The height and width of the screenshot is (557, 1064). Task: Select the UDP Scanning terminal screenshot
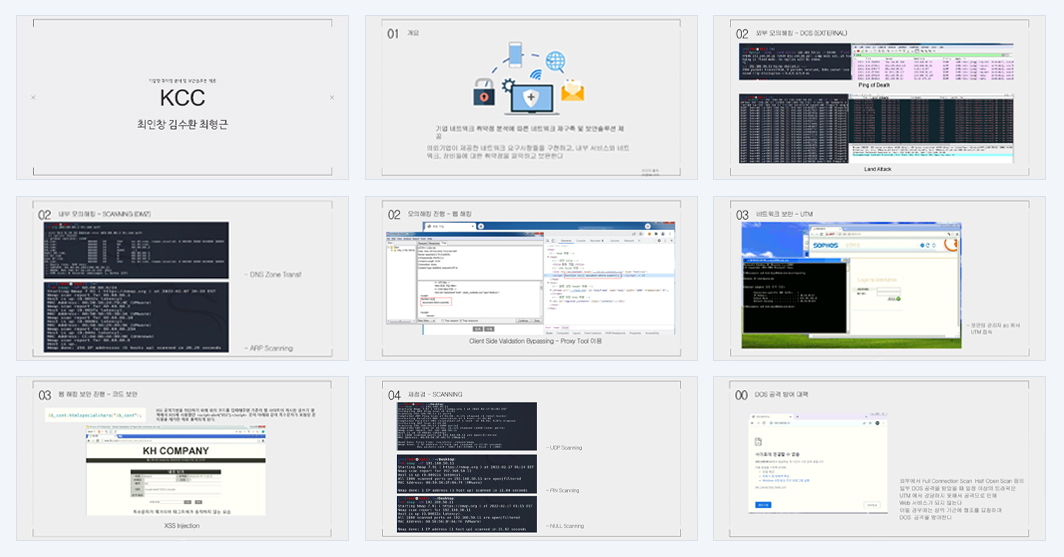coord(467,426)
